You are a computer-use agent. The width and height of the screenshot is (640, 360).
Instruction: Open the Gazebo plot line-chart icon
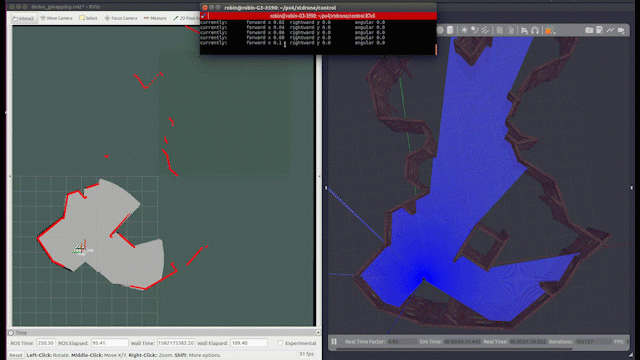(x=610, y=30)
